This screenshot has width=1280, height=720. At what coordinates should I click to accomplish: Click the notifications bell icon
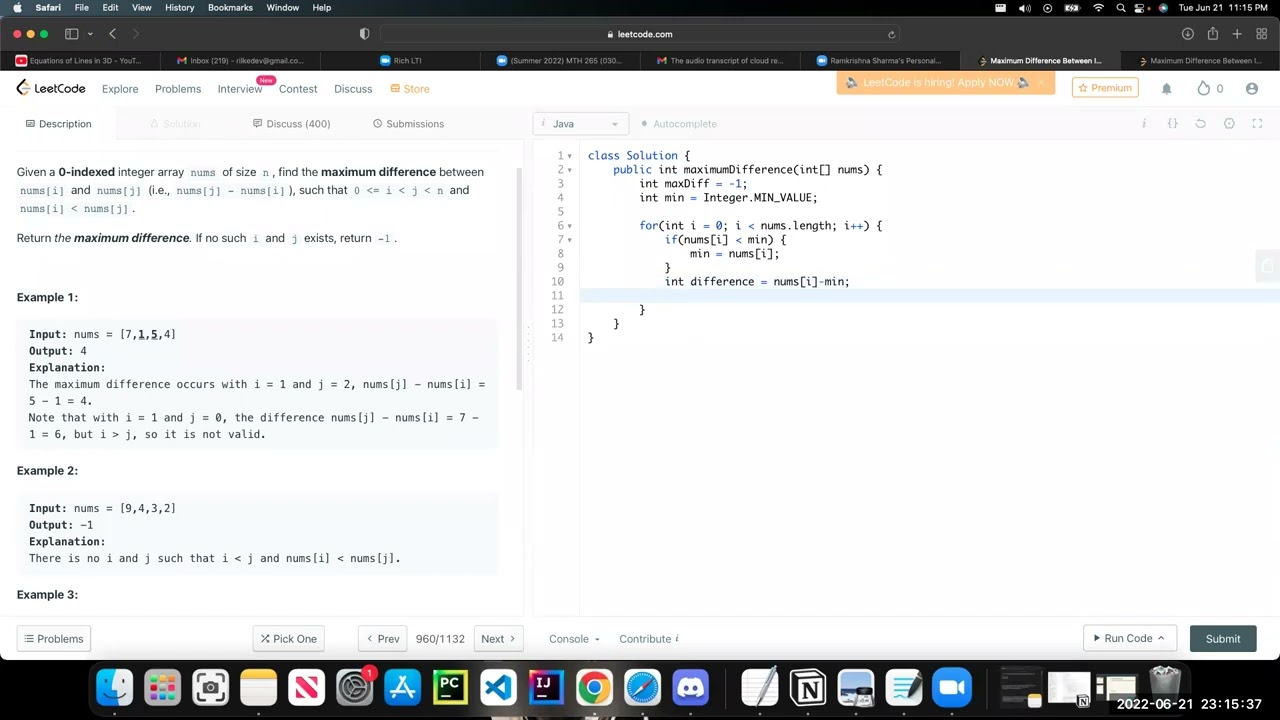[x=1166, y=89]
